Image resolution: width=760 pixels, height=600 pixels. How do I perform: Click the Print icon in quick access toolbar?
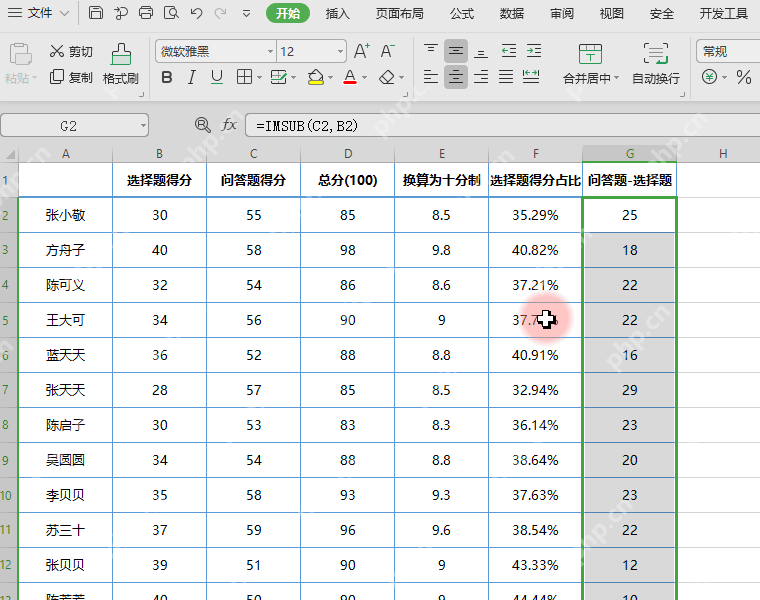145,13
